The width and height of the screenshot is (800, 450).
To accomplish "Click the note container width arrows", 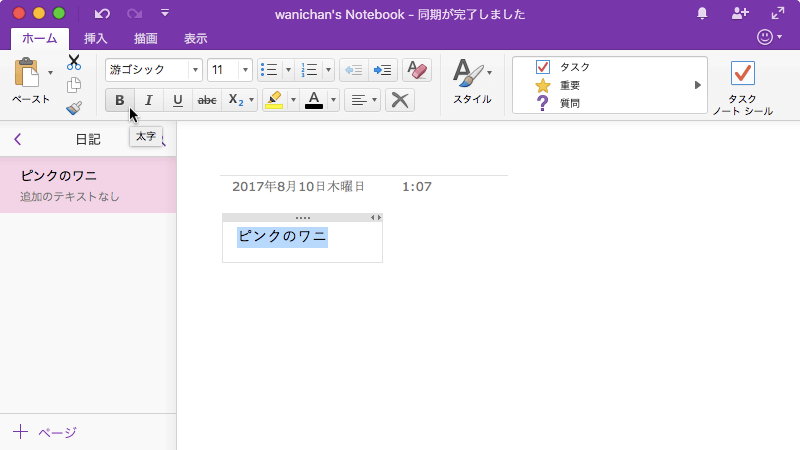I will click(x=376, y=217).
